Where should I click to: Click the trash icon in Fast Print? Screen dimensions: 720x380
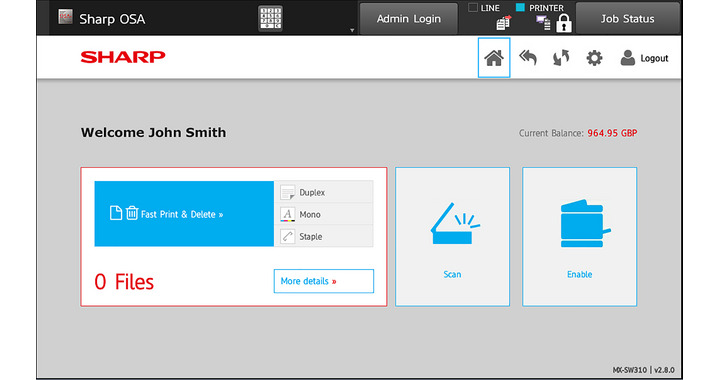132,213
